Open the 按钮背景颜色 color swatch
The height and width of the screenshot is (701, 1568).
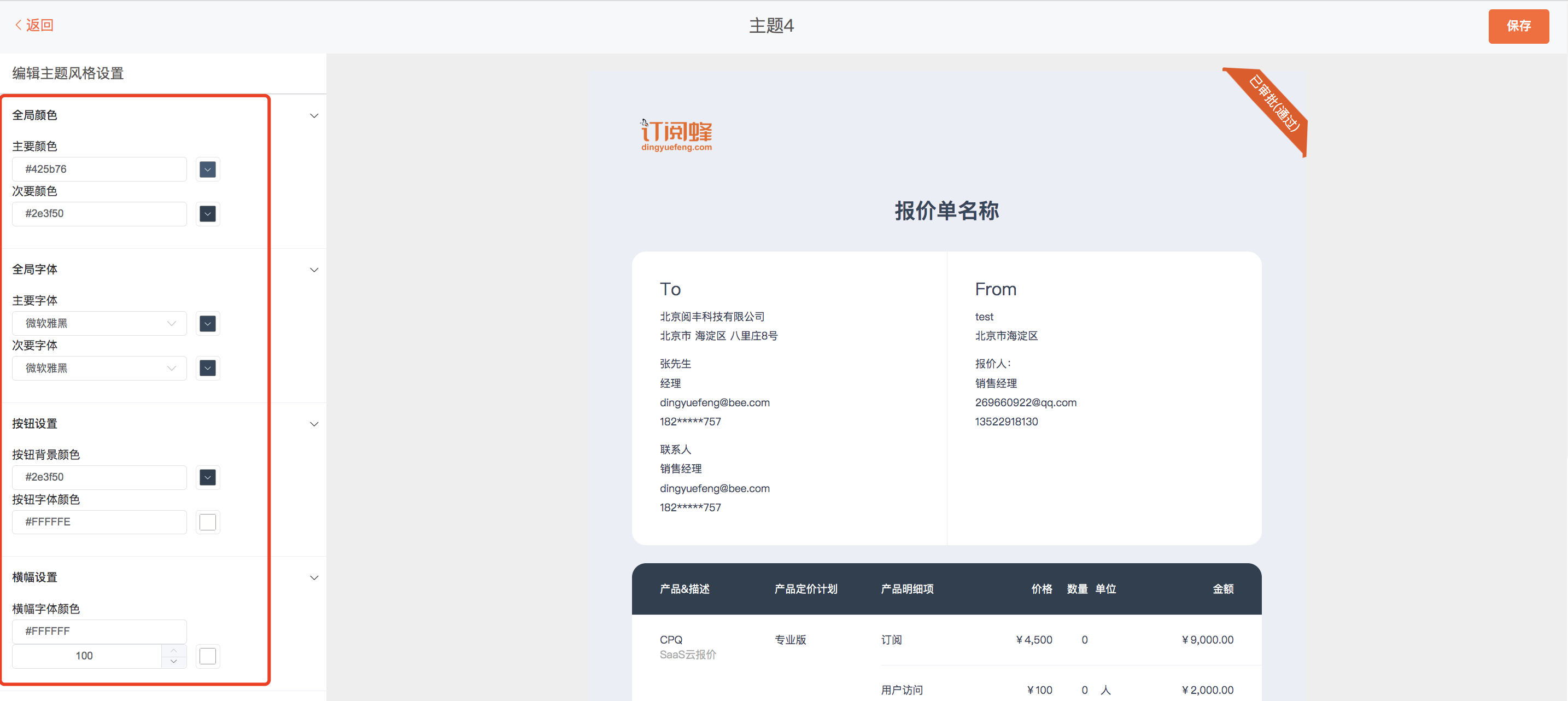pos(208,477)
